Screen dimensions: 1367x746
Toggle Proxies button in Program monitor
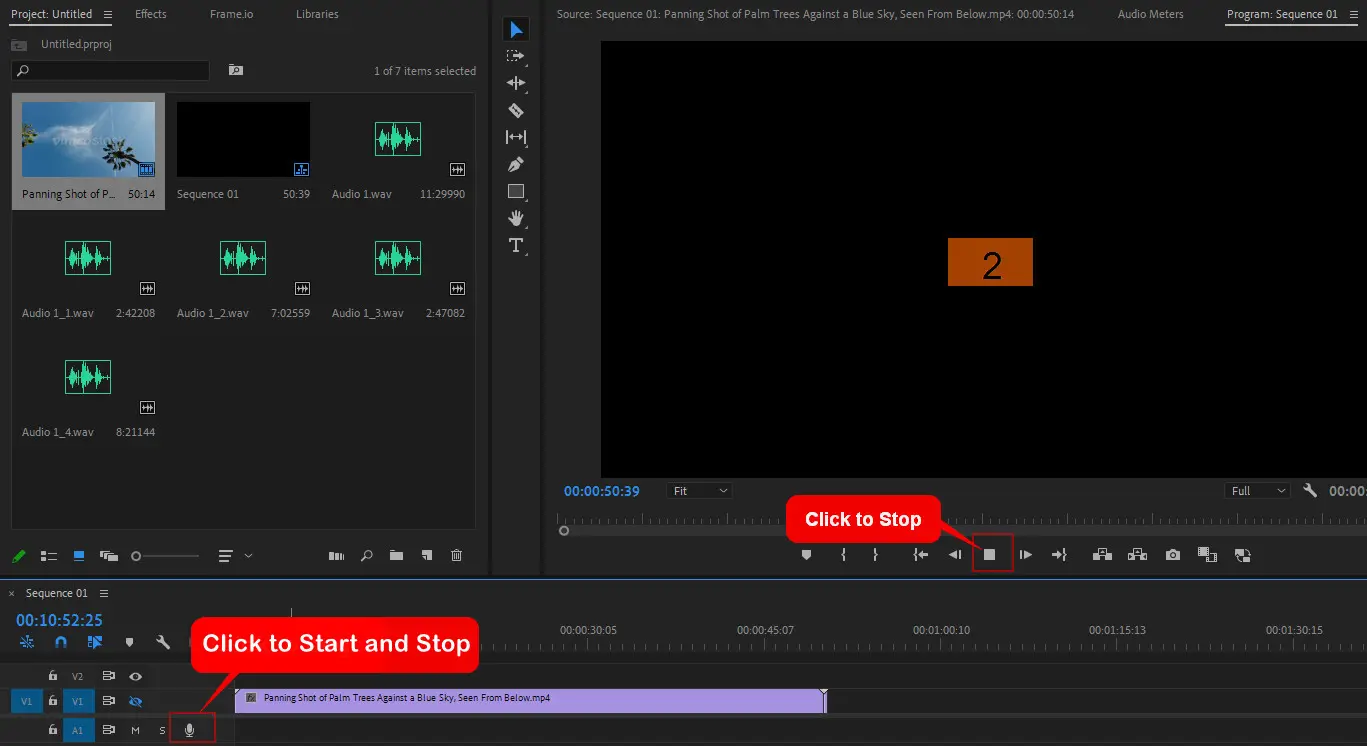(x=1243, y=554)
